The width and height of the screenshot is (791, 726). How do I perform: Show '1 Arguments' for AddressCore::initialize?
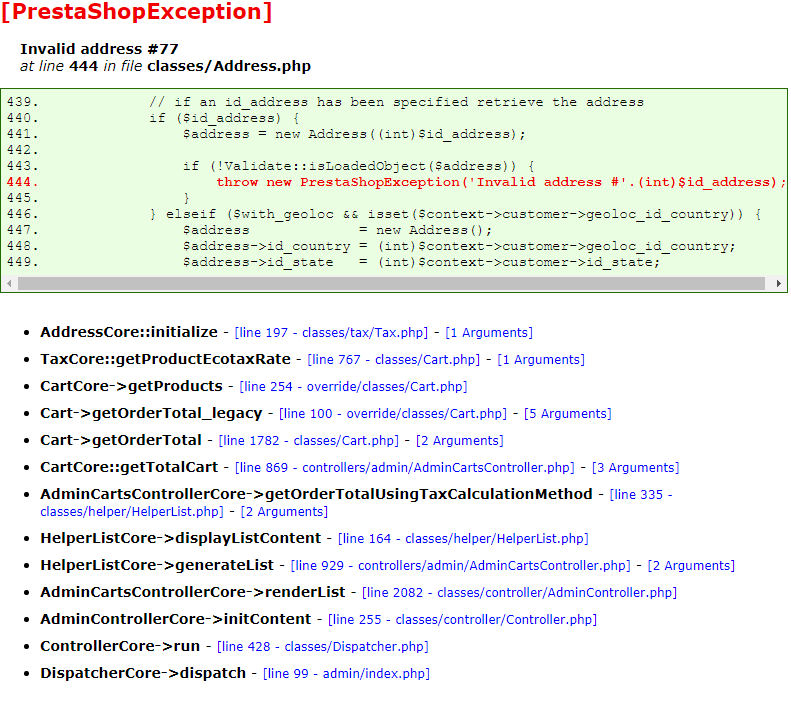(489, 333)
